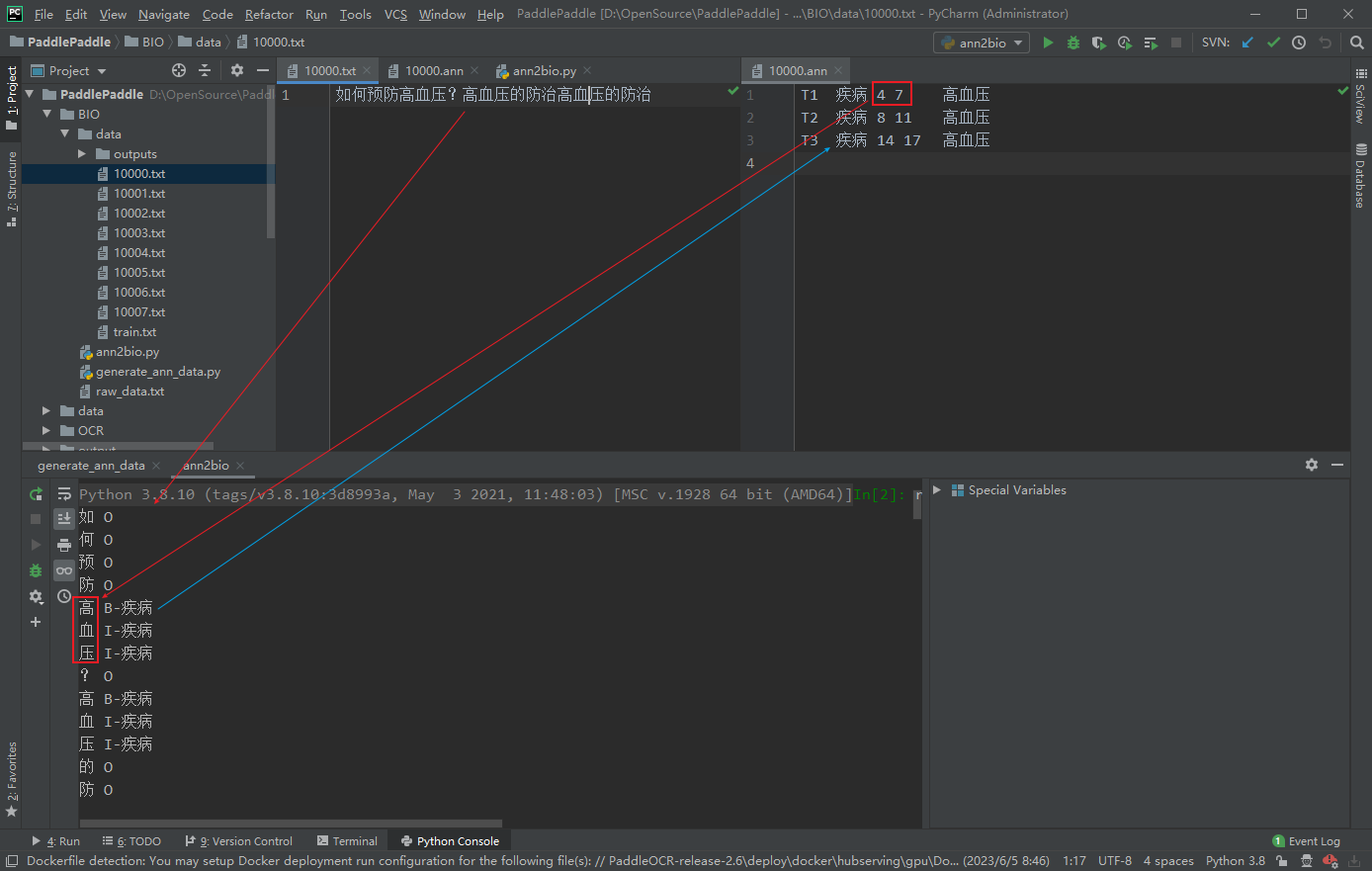This screenshot has height=871, width=1372.
Task: Click the data breadcrumb in navigation bar
Action: point(200,42)
